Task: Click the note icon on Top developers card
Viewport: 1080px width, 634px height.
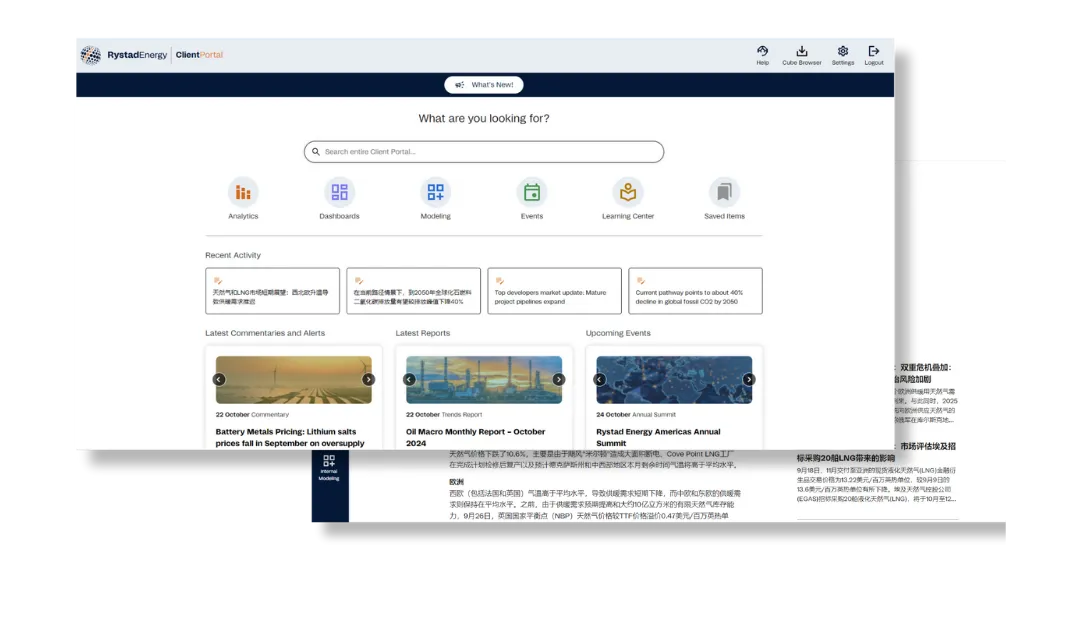Action: click(500, 280)
